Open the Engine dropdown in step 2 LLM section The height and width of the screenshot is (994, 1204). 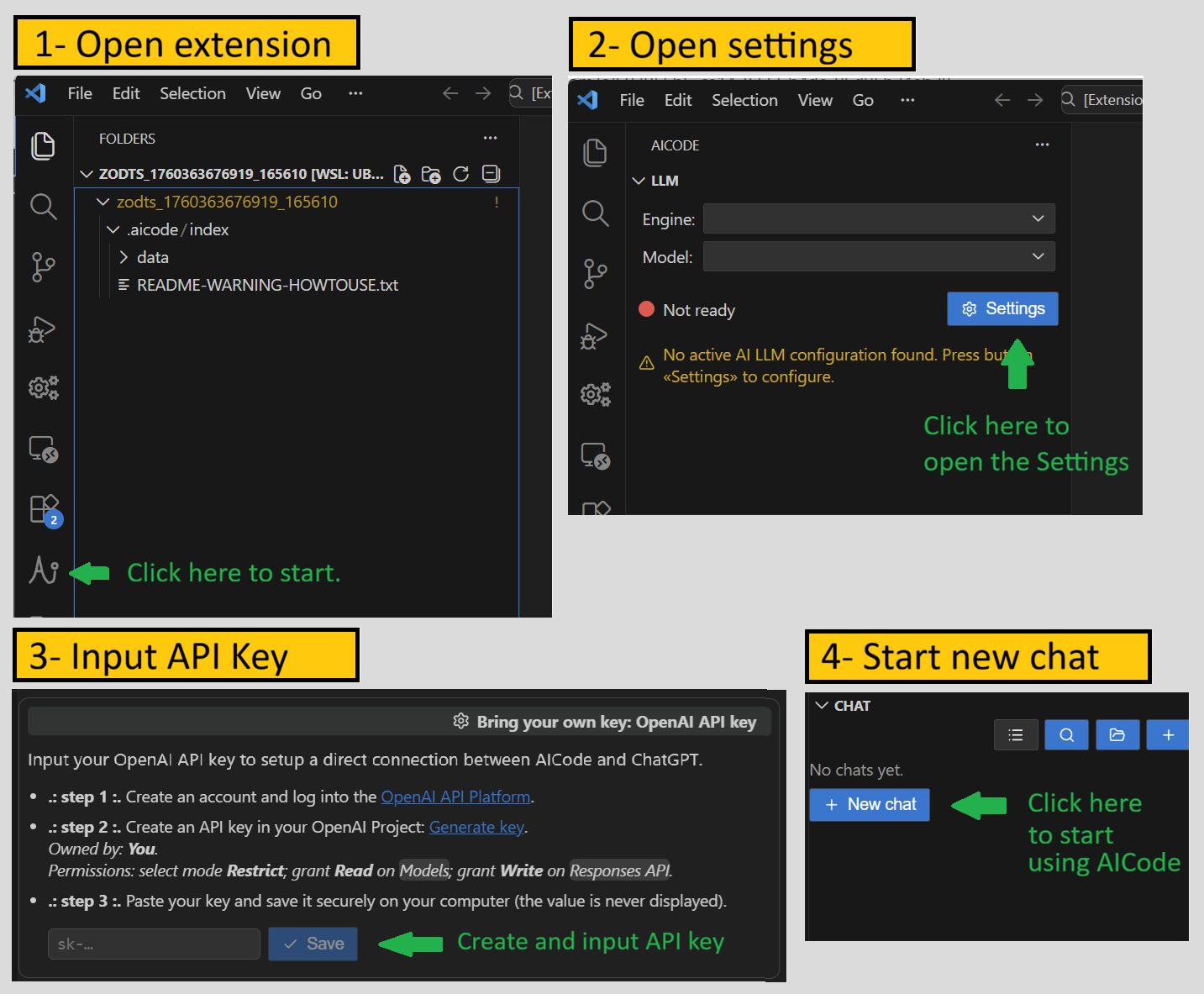coord(879,218)
